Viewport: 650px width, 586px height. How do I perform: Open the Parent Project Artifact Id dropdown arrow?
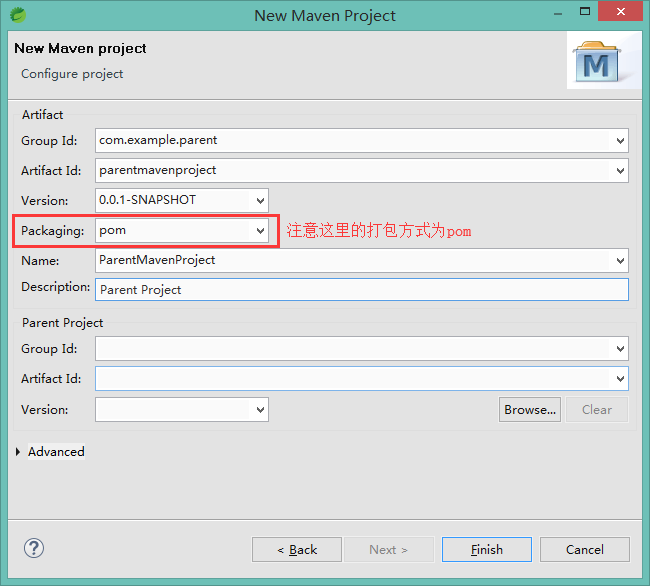(620, 378)
